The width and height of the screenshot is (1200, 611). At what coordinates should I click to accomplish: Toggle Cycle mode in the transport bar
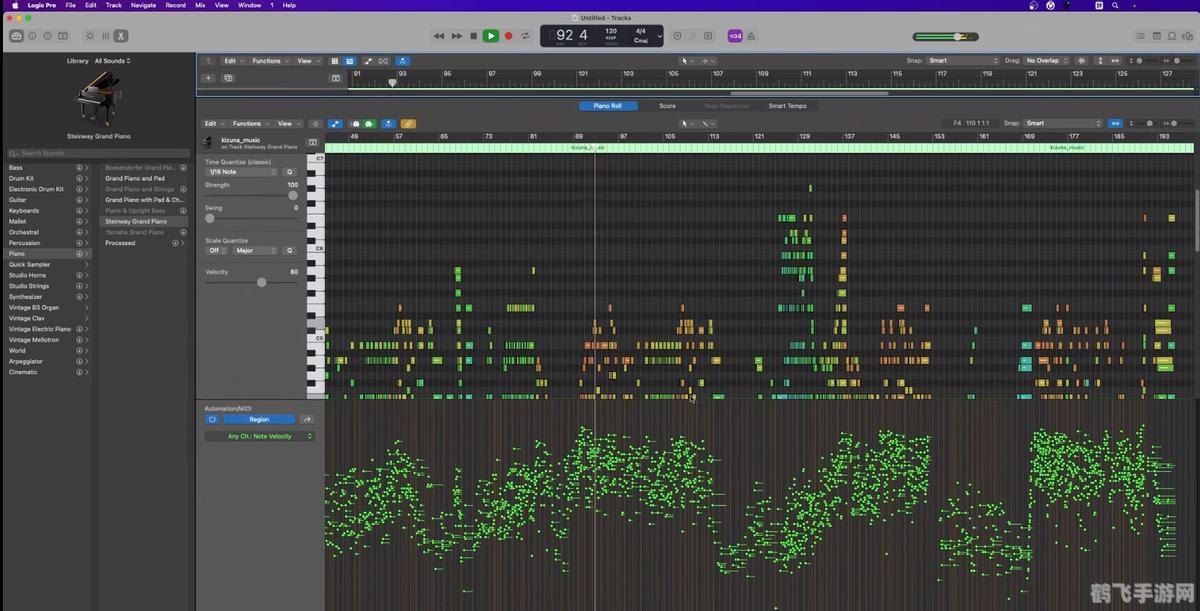[525, 35]
